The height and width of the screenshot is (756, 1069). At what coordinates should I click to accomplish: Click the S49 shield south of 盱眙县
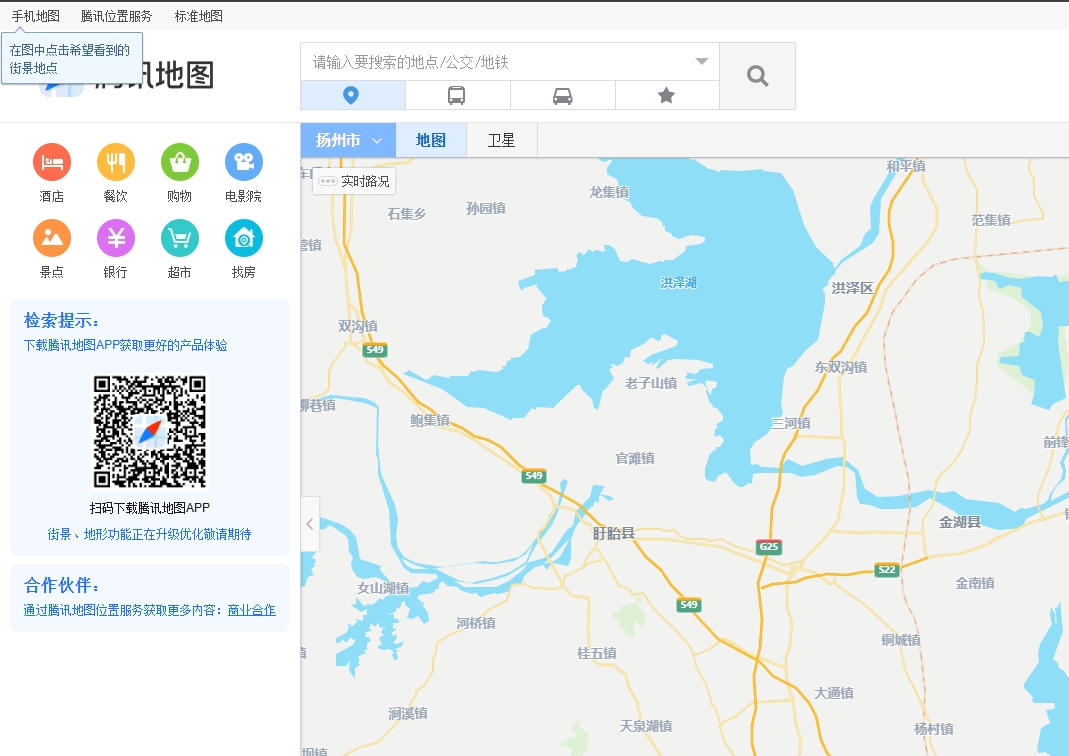[689, 605]
